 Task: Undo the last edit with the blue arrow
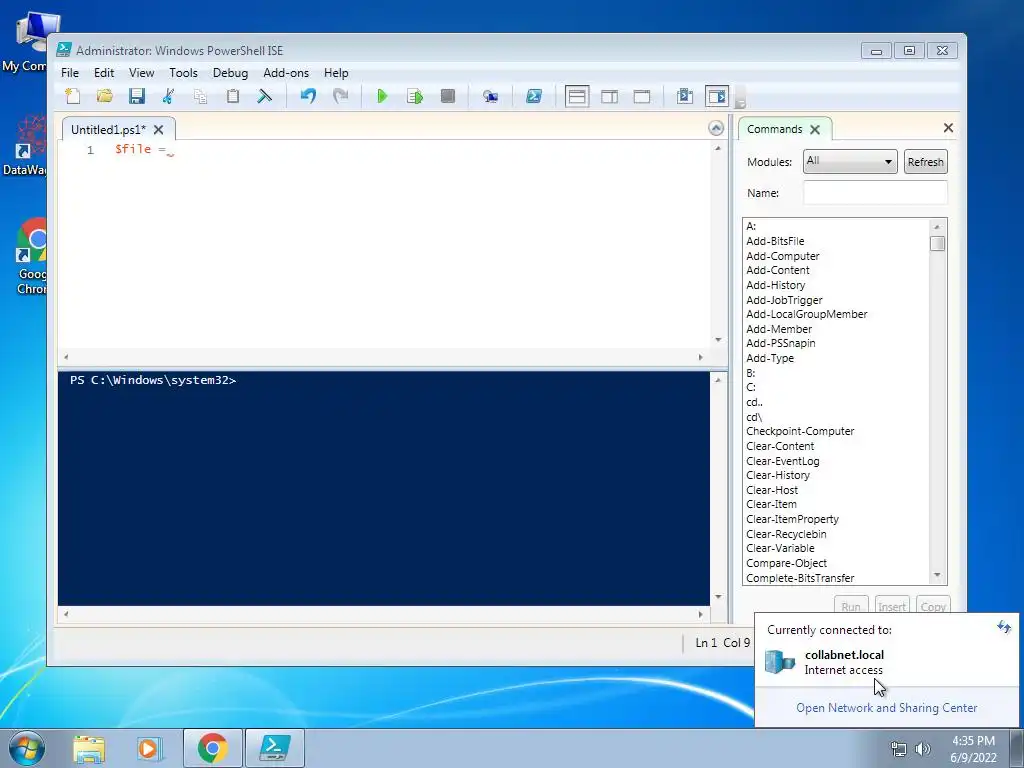[308, 97]
